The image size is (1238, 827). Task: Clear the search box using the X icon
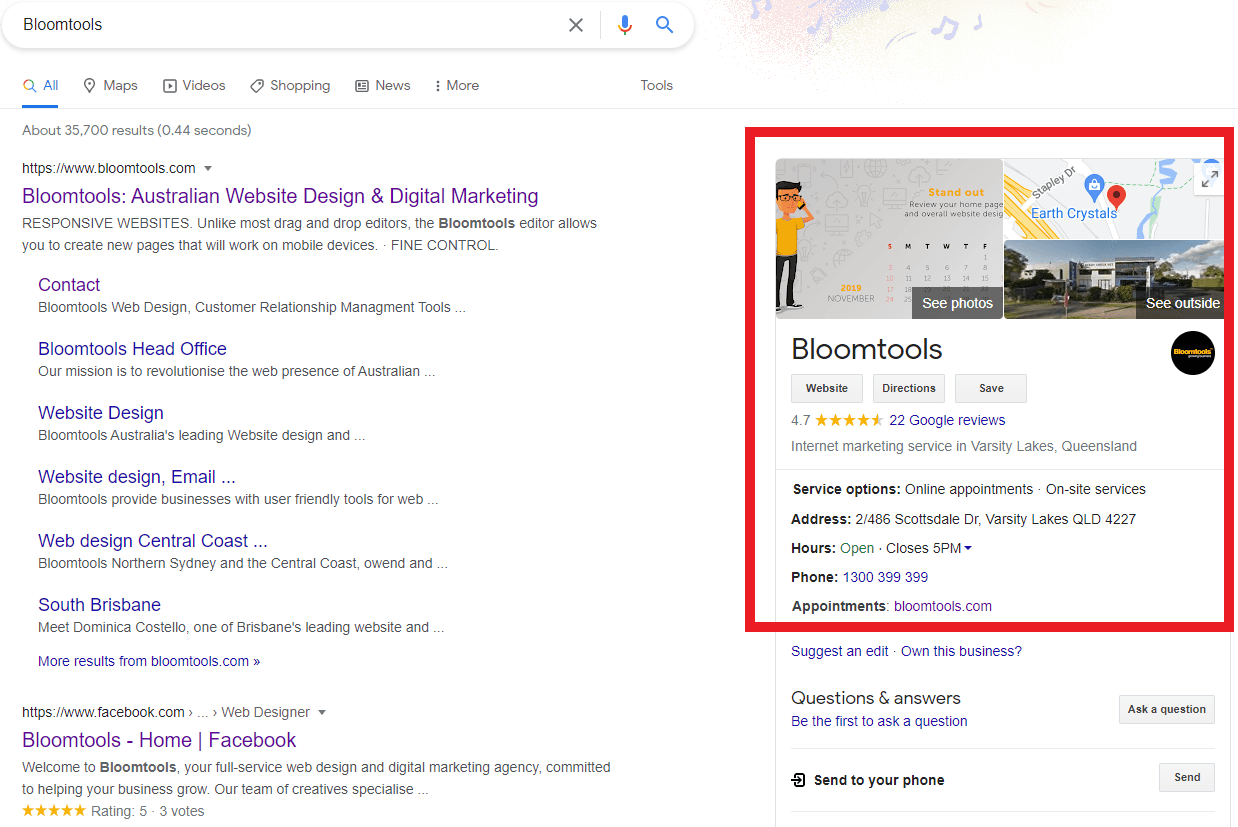coord(575,24)
